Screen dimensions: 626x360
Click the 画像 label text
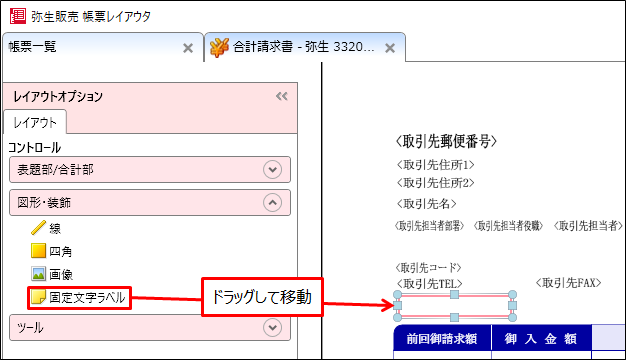[61, 274]
